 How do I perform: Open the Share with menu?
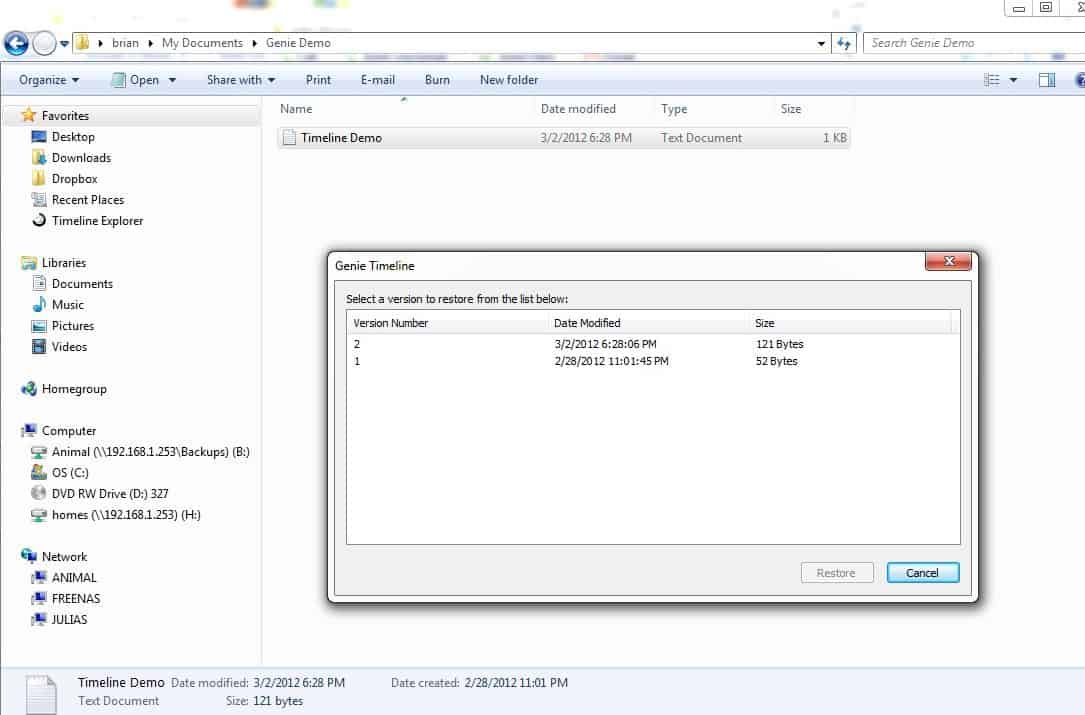point(241,80)
